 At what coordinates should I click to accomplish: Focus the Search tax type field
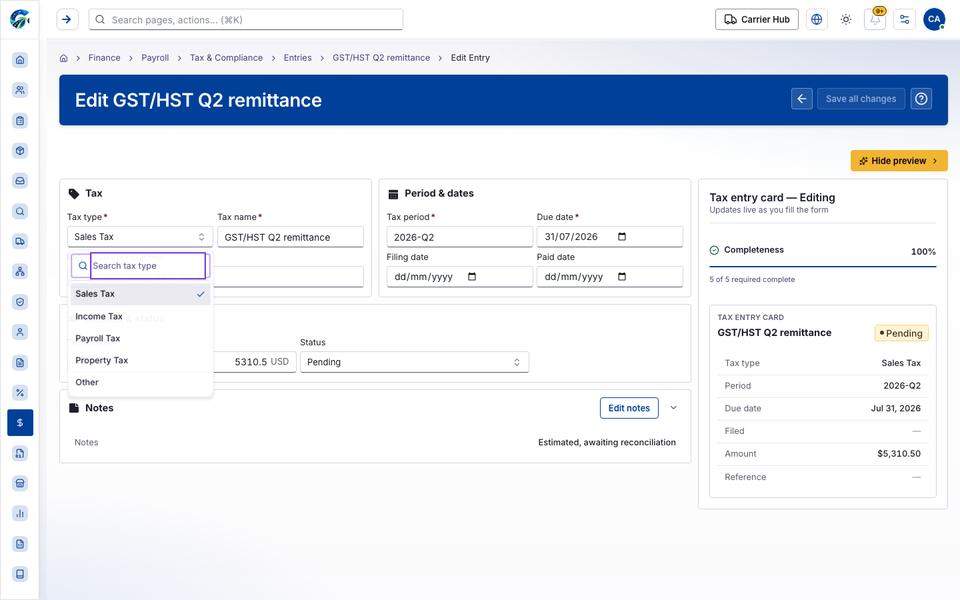pos(148,266)
